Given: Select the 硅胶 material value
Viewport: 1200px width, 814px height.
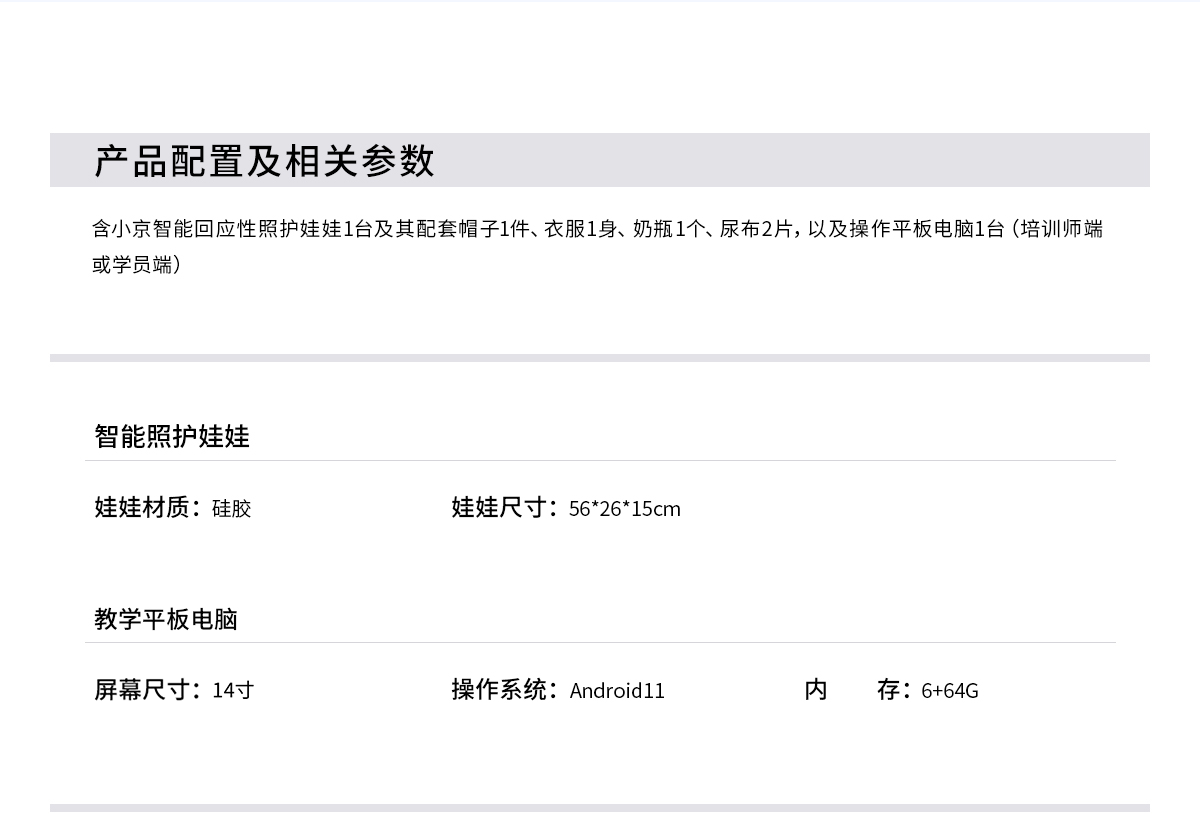Looking at the screenshot, I should [231, 509].
